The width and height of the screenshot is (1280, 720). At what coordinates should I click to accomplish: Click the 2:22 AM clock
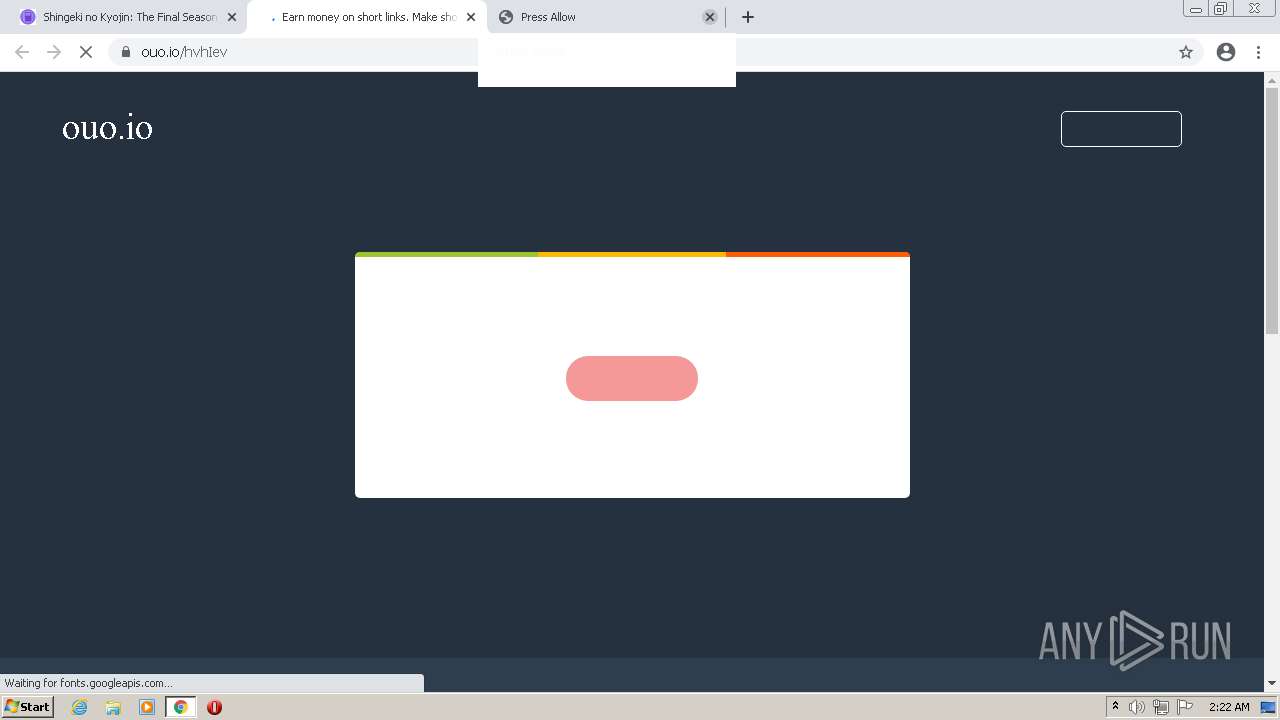tap(1229, 707)
